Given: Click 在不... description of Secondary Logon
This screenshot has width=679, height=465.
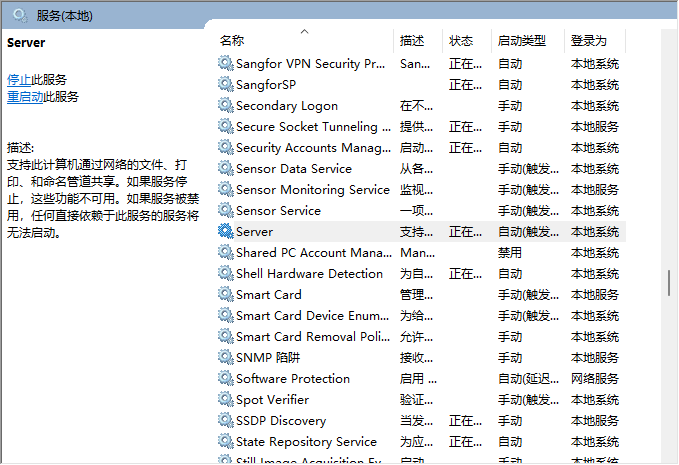Looking at the screenshot, I should [x=416, y=106].
